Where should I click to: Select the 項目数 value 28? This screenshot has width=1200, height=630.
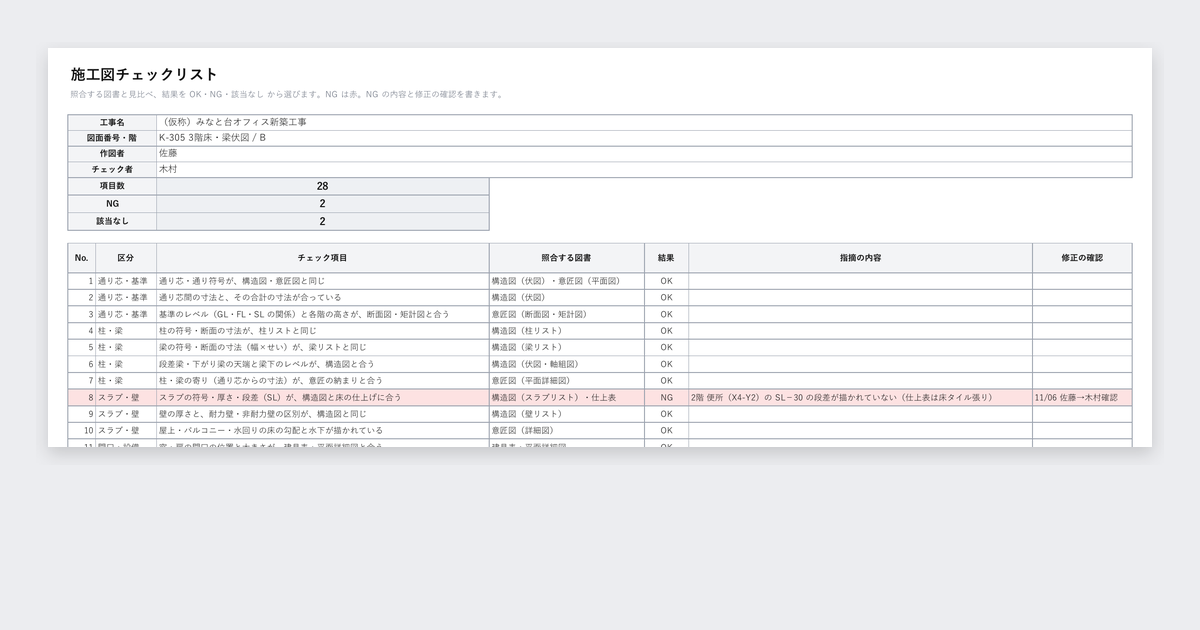(323, 187)
